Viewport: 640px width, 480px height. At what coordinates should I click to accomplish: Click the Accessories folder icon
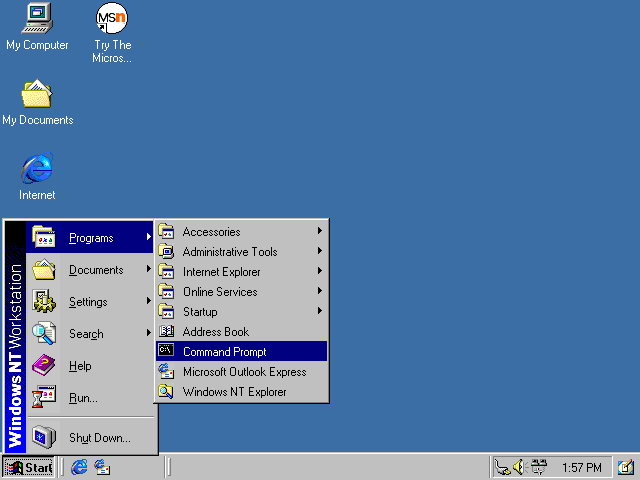click(166, 231)
